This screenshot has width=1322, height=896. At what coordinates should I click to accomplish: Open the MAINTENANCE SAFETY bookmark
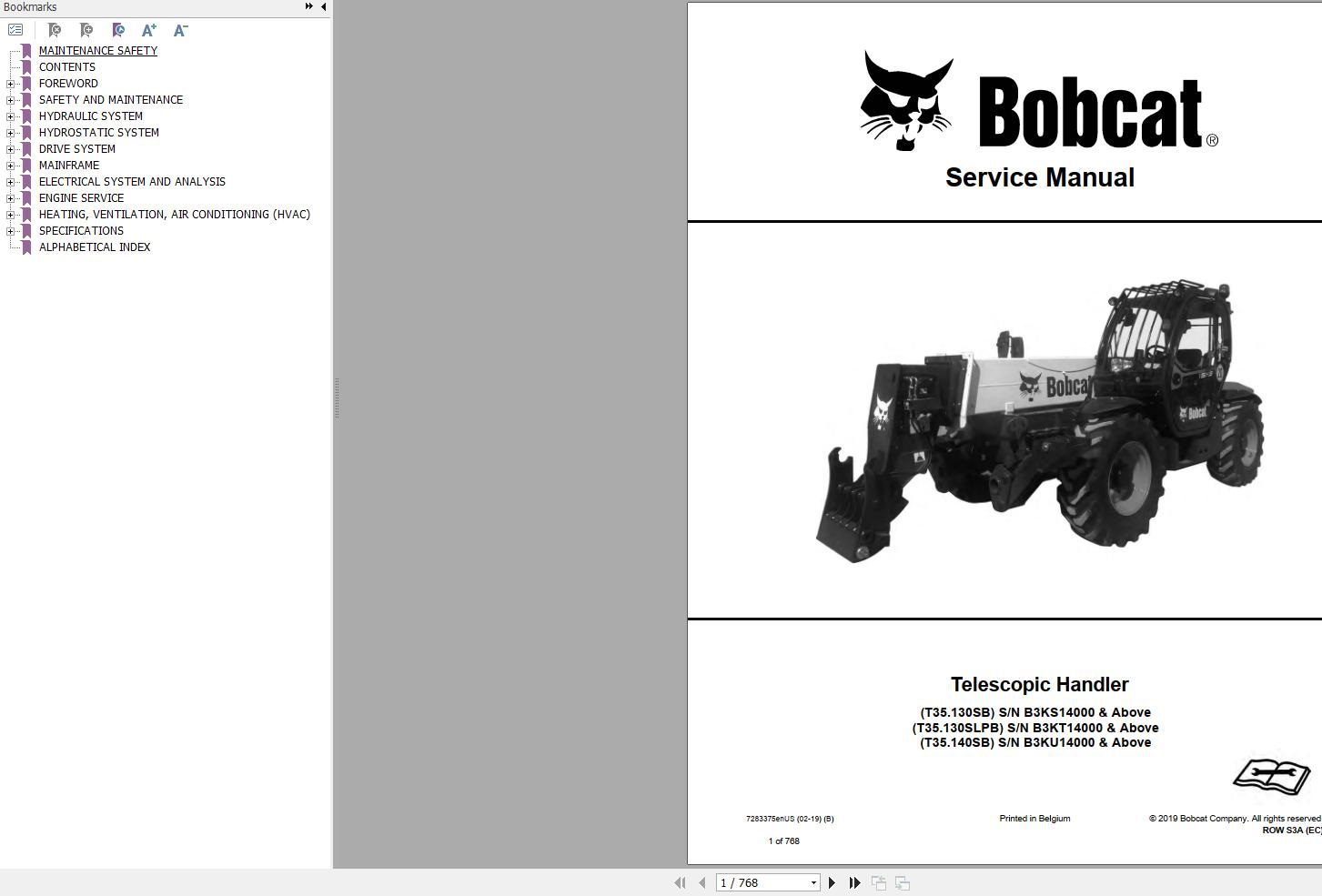[x=97, y=50]
